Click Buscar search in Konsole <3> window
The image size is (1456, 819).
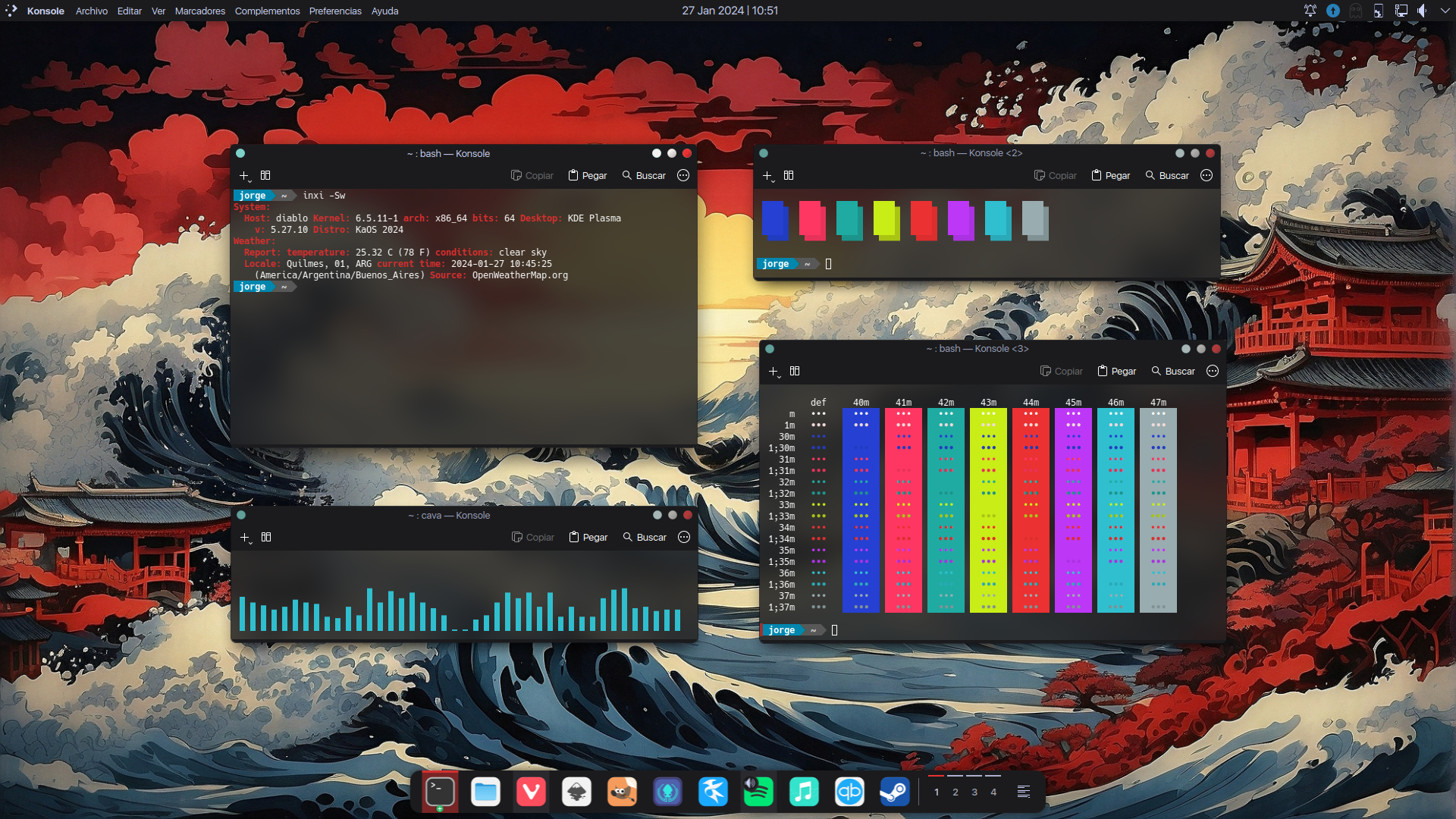pyautogui.click(x=1173, y=371)
